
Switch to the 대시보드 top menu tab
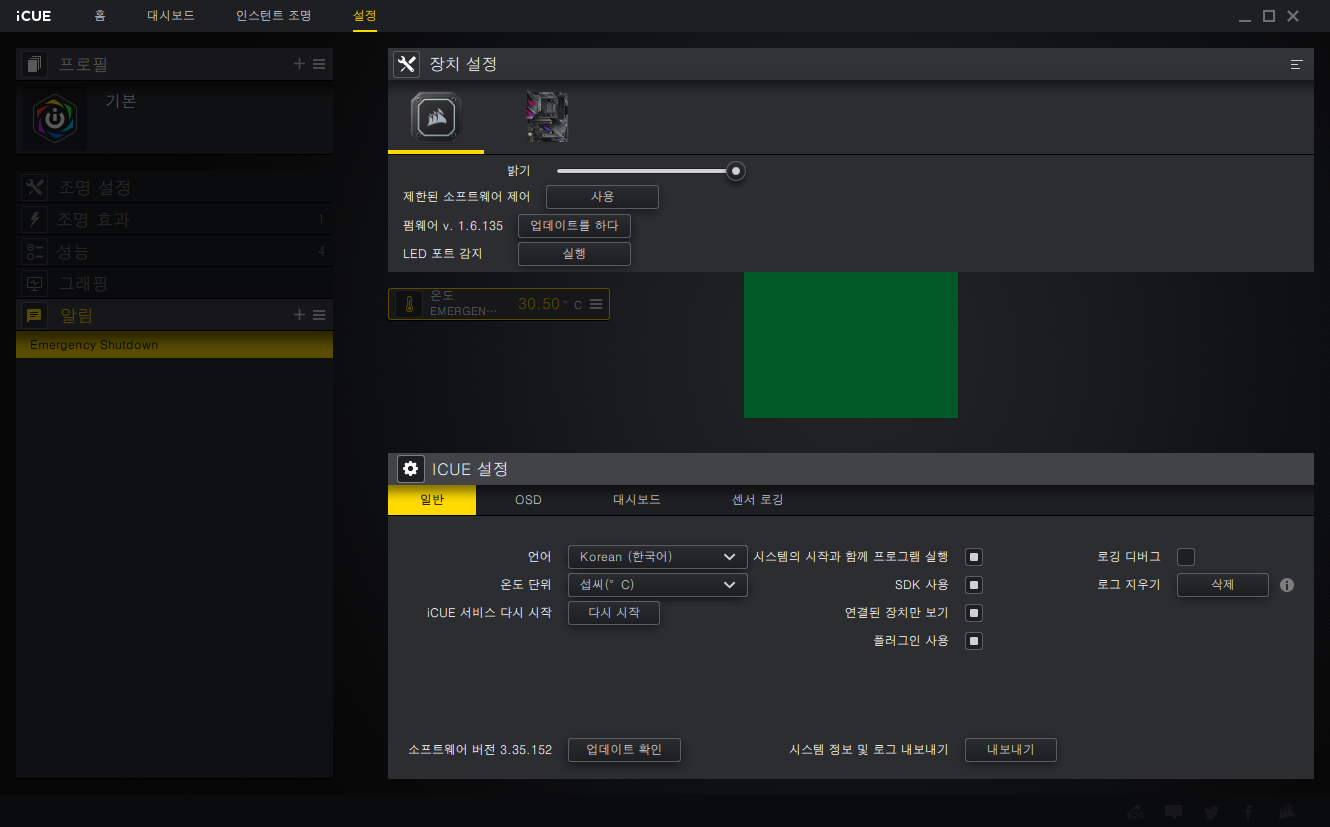pyautogui.click(x=171, y=16)
